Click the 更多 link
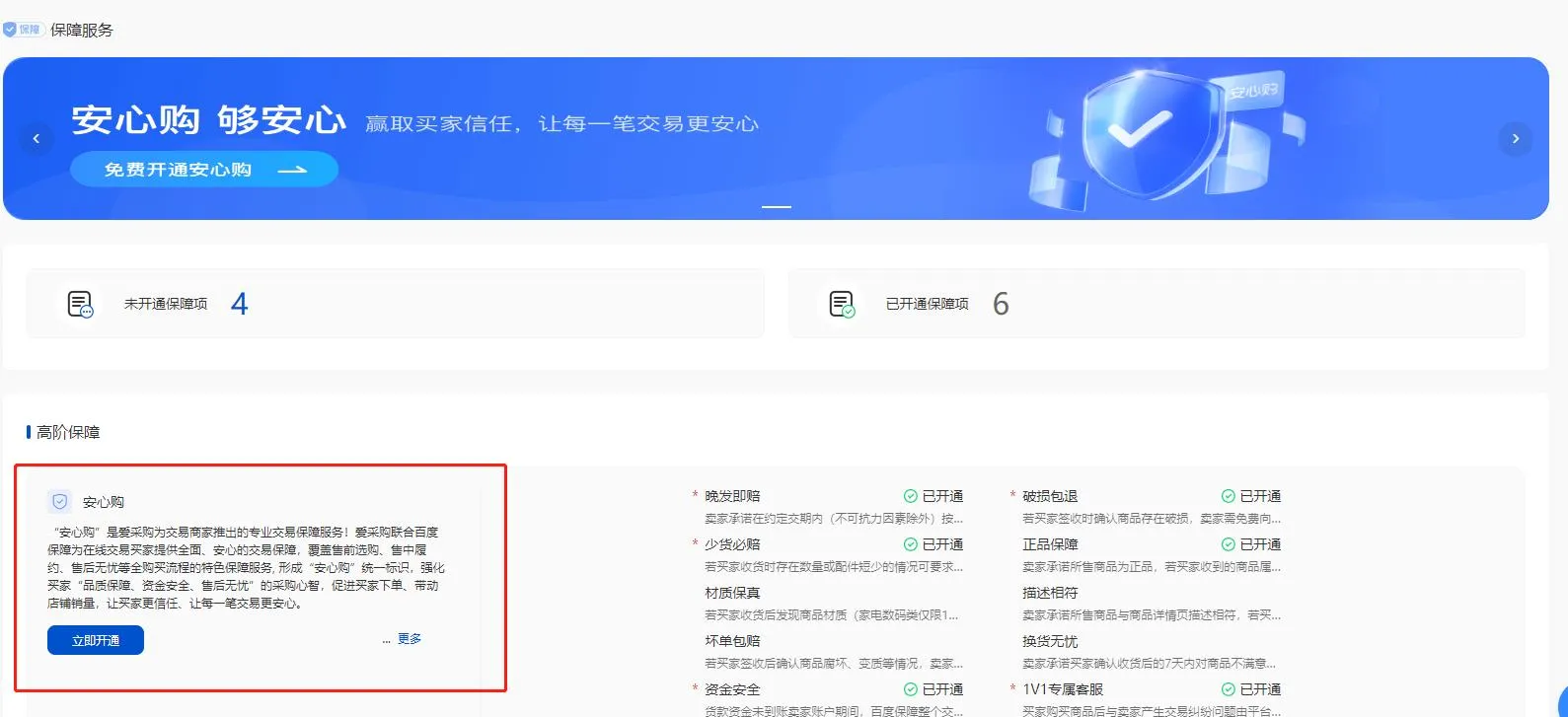Viewport: 1568px width, 717px height. click(x=410, y=639)
